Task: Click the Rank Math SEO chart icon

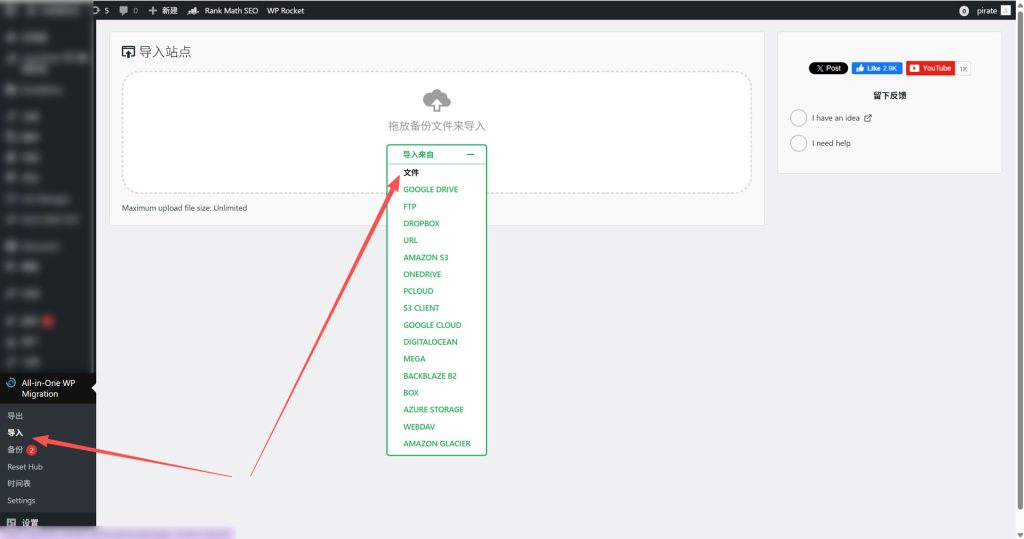Action: (x=193, y=11)
